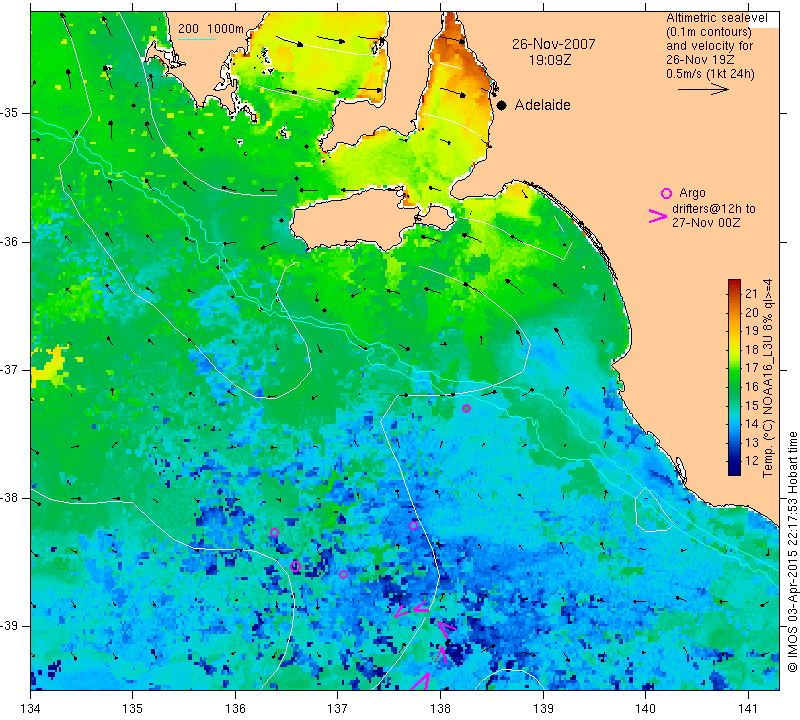Click latitude axis label -38

(x=10, y=498)
